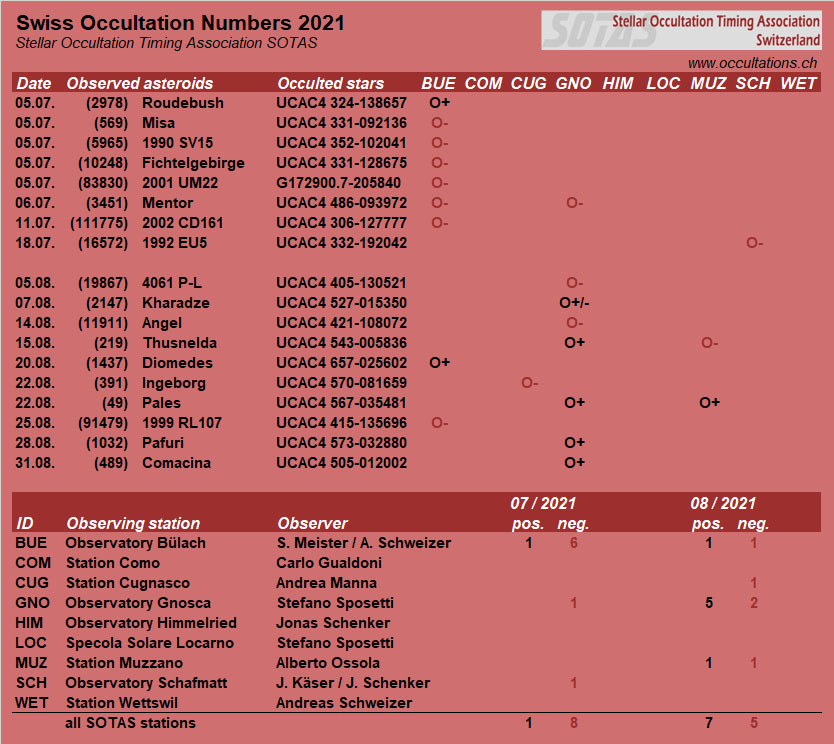The height and width of the screenshot is (744, 834).
Task: Click asteroid name "Pafuri"
Action: [163, 443]
